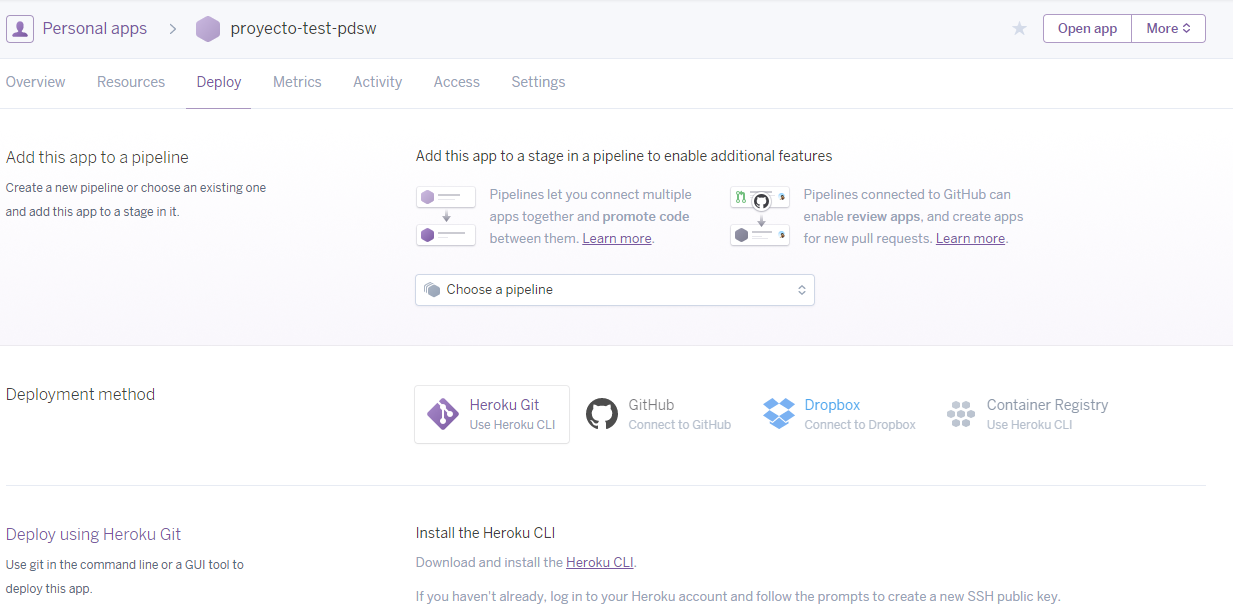Open the Metrics tab

tap(297, 82)
